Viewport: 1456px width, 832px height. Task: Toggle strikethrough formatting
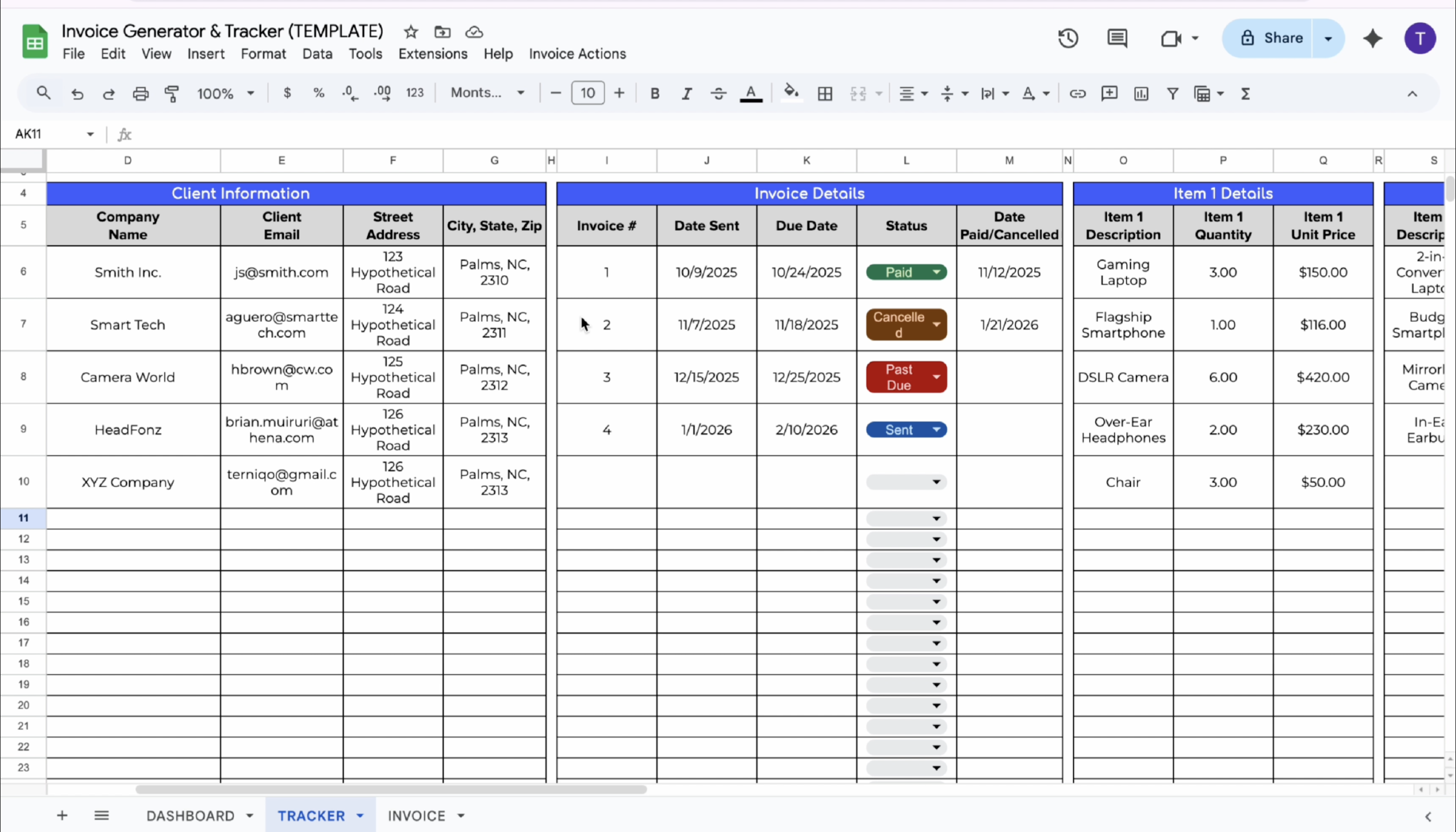click(718, 93)
